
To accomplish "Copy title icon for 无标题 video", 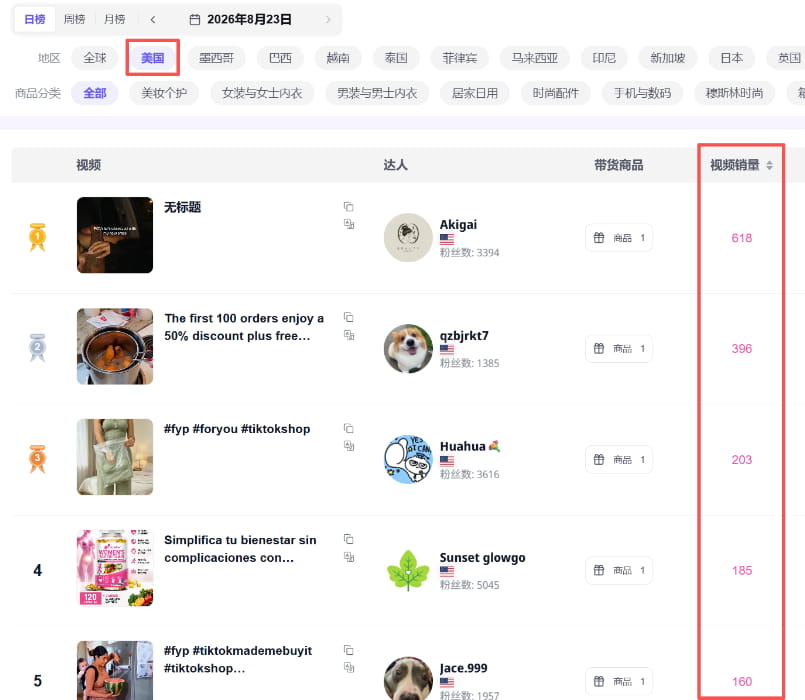I will click(349, 206).
